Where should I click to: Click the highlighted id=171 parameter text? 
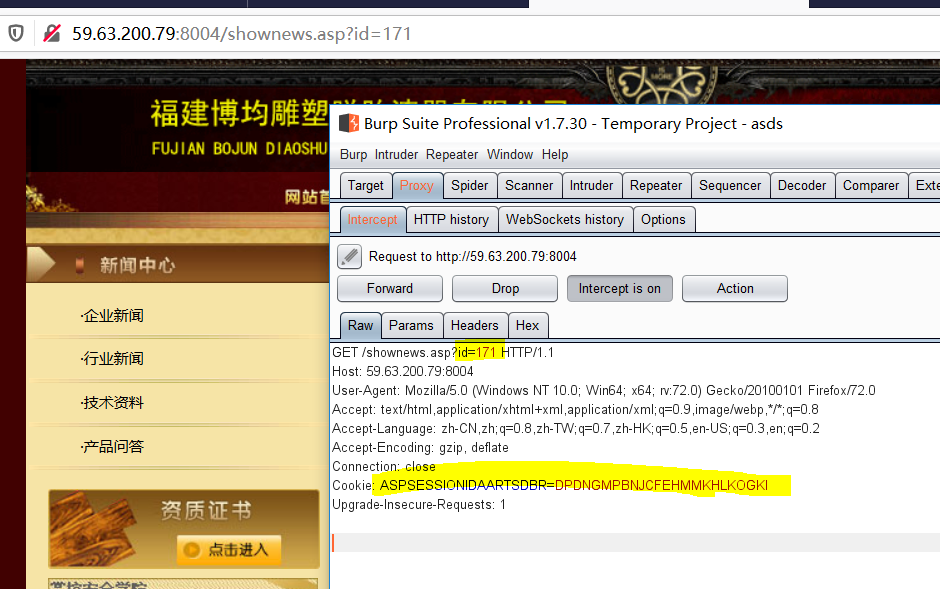(477, 352)
